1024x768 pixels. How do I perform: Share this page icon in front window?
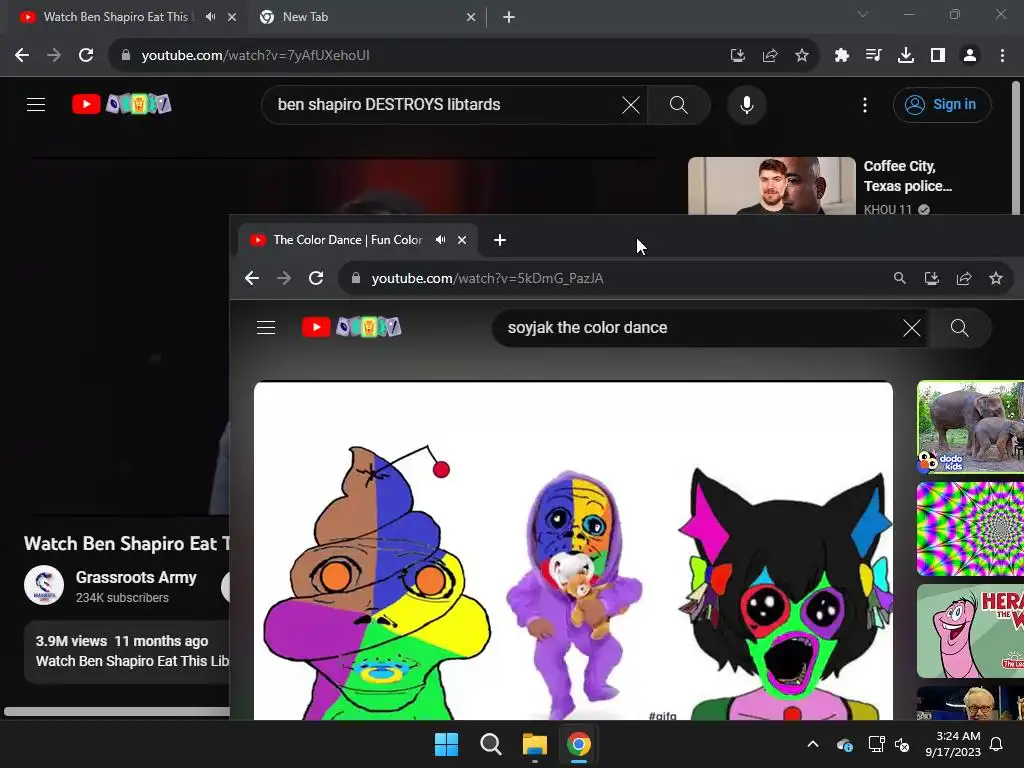coord(964,278)
